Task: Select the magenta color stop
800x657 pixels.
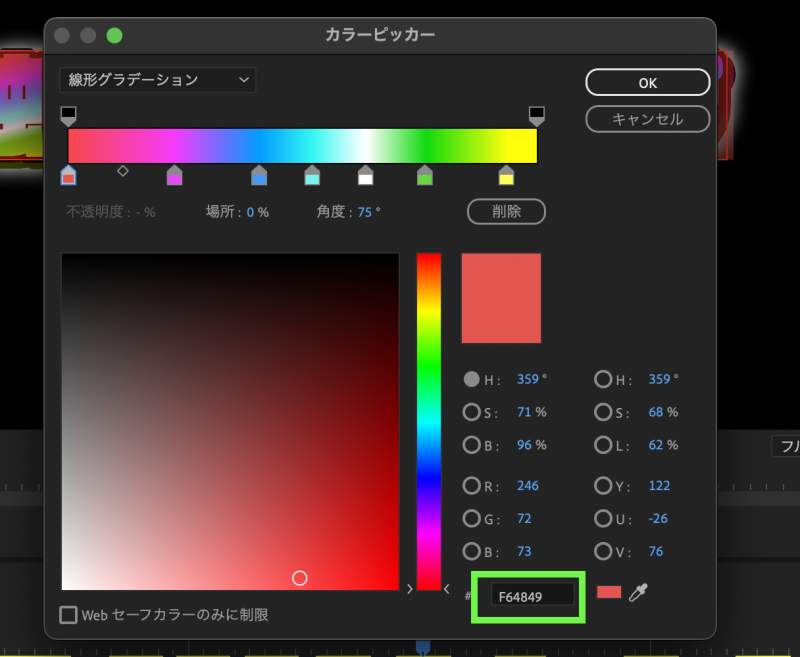Action: (x=174, y=177)
